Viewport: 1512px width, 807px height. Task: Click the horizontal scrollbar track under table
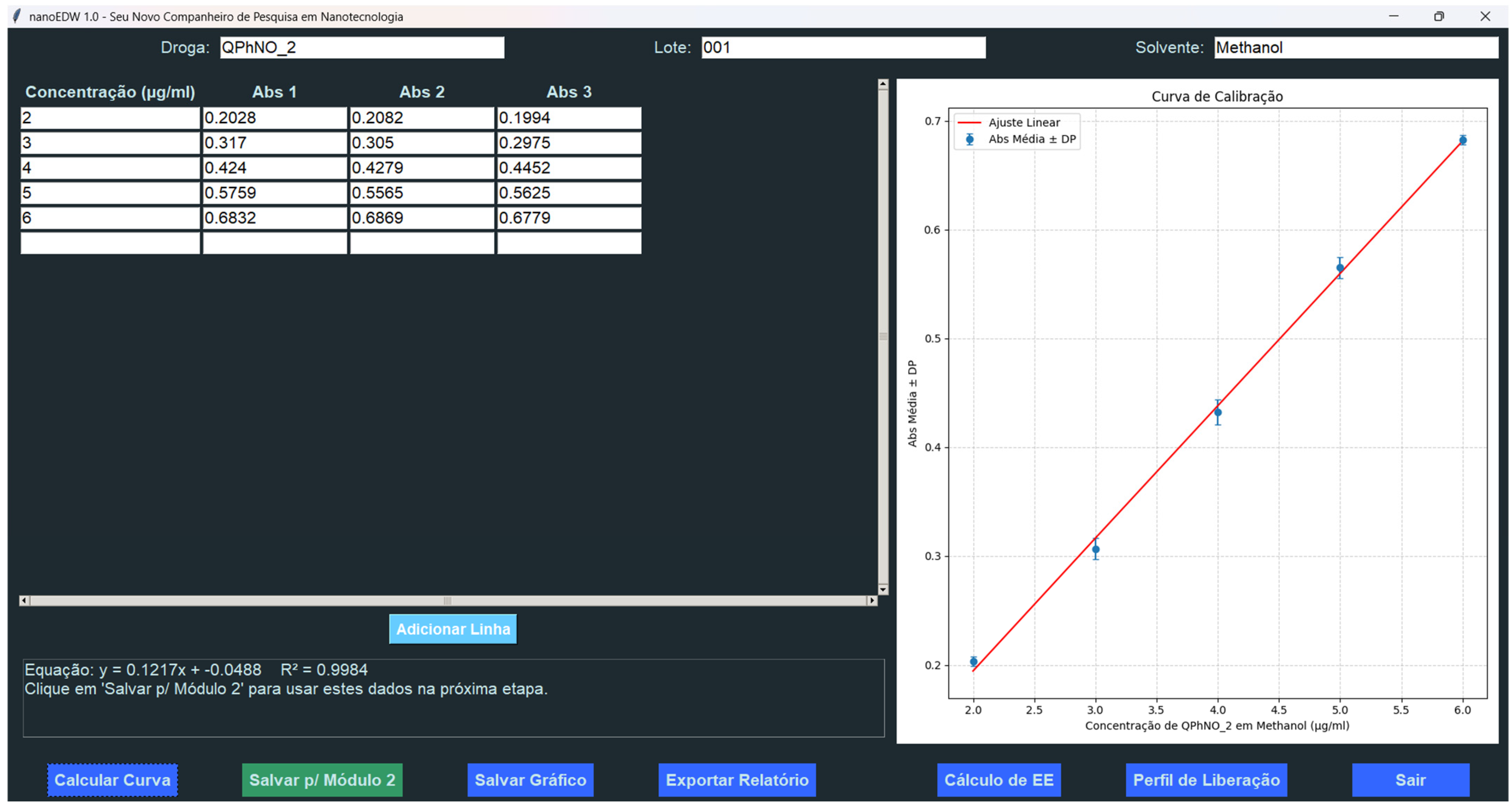(235, 600)
